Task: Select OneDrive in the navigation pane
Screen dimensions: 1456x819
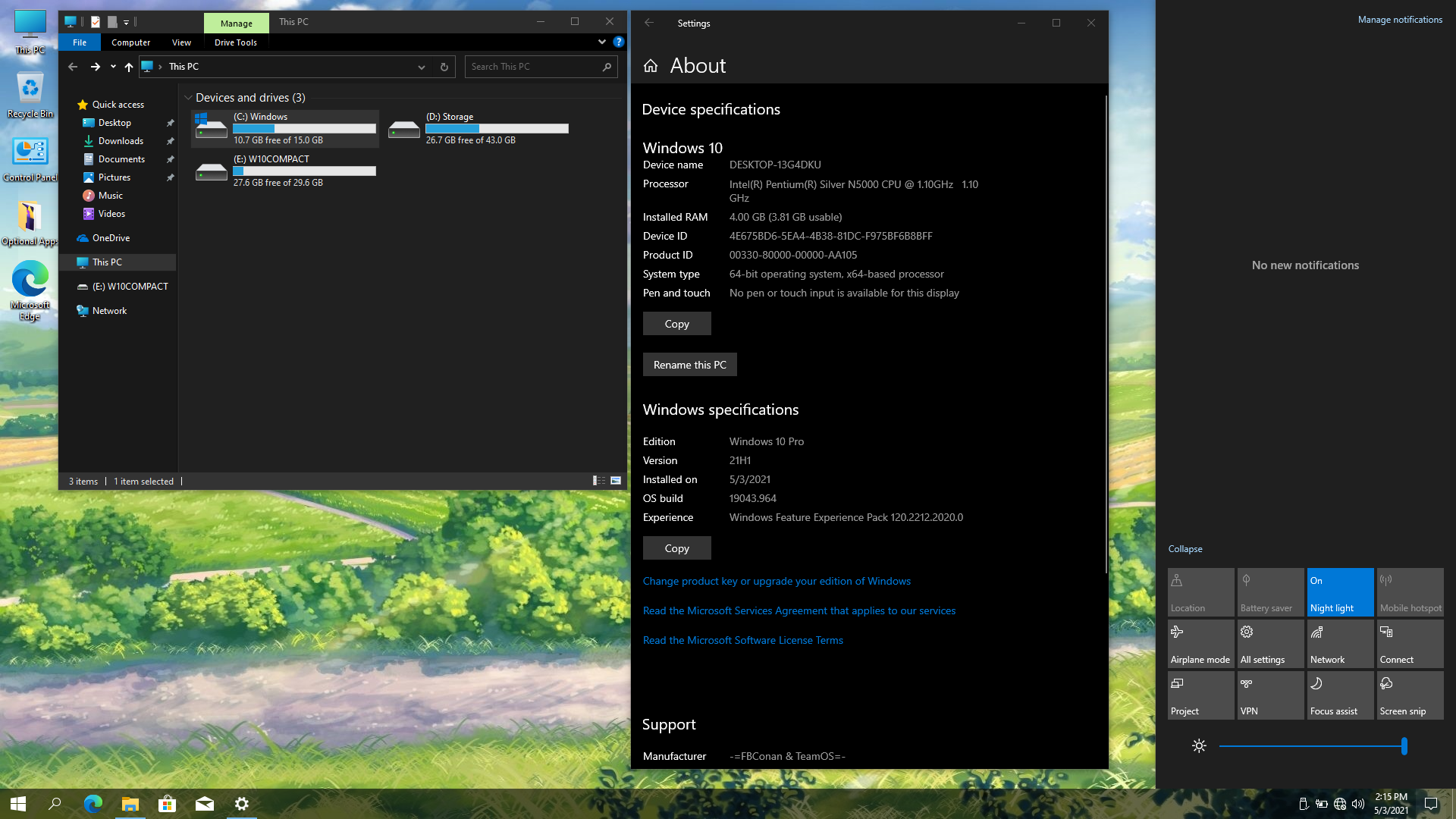Action: tap(111, 238)
